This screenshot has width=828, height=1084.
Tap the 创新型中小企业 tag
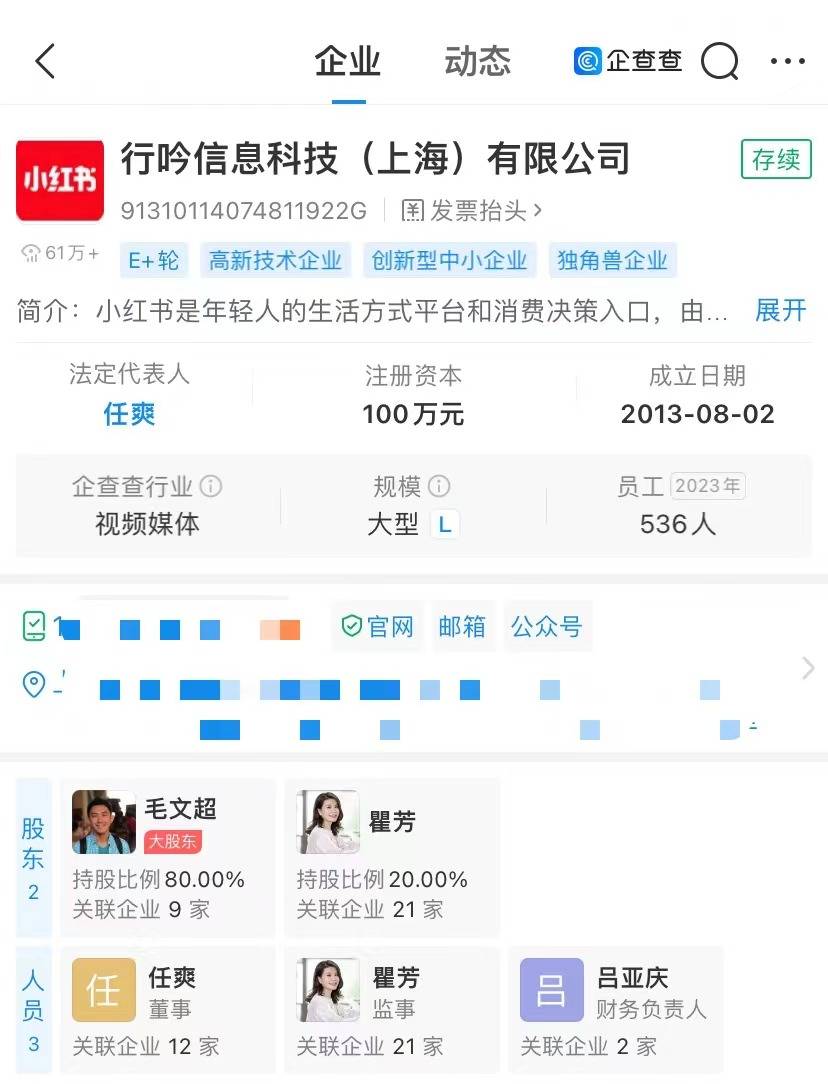coord(450,260)
